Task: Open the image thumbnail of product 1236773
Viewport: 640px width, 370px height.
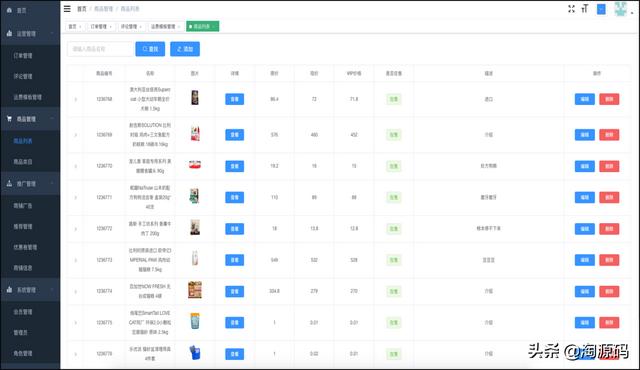Action: 195,258
